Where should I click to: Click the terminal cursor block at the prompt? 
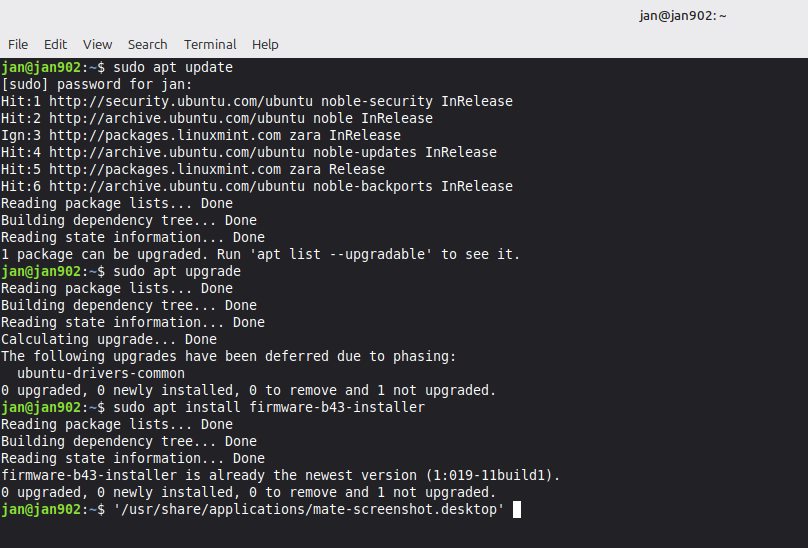pyautogui.click(x=517, y=510)
